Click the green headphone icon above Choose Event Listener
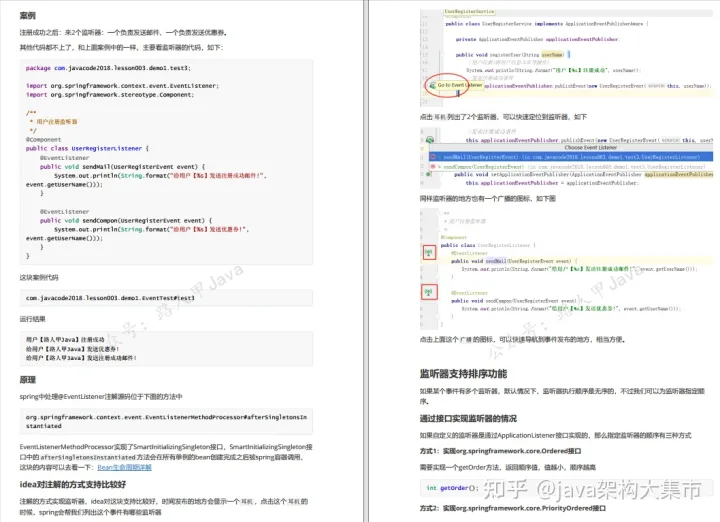Screen dimensions: 720x522 430,140
